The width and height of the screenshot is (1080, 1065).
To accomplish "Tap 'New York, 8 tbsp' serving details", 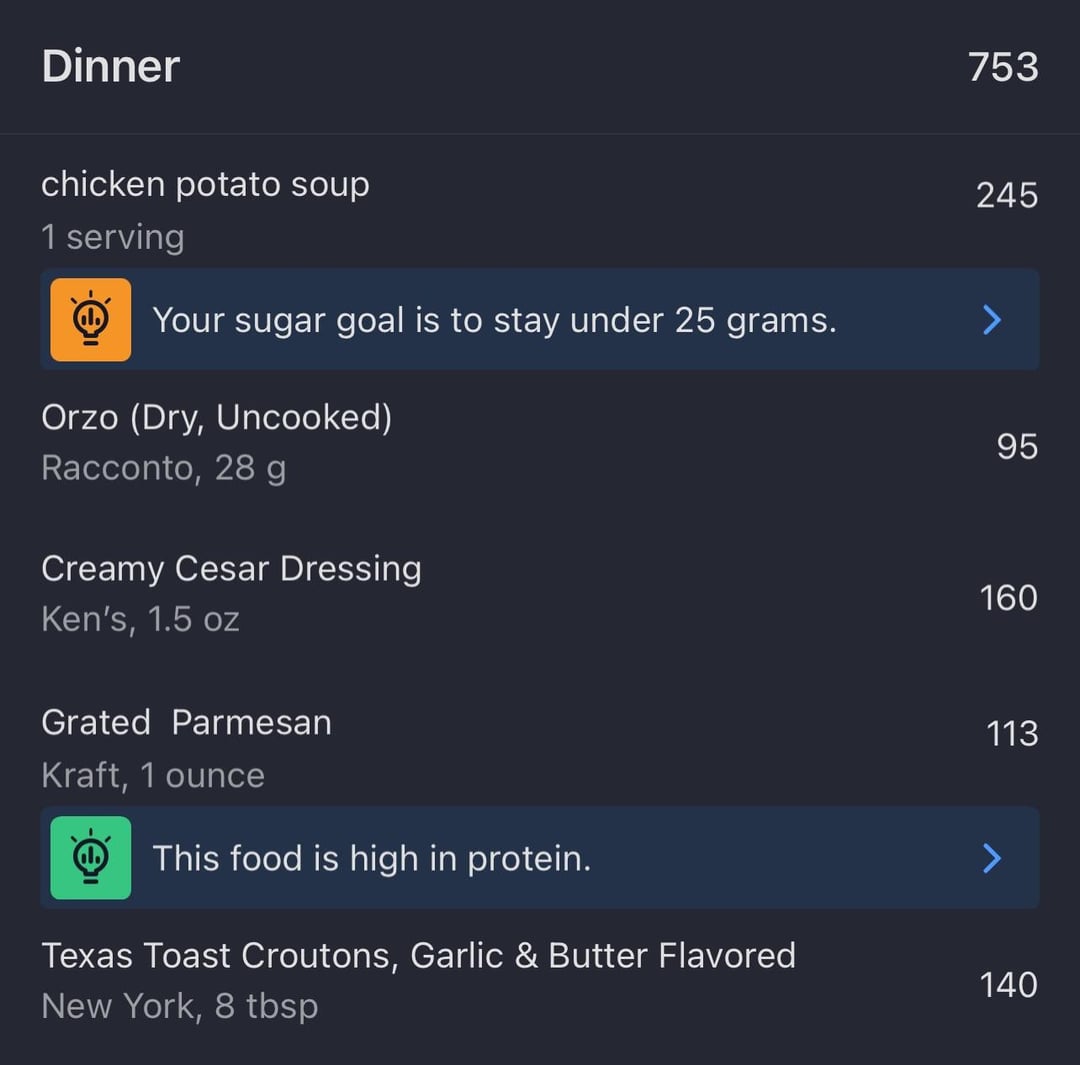I will click(180, 1006).
